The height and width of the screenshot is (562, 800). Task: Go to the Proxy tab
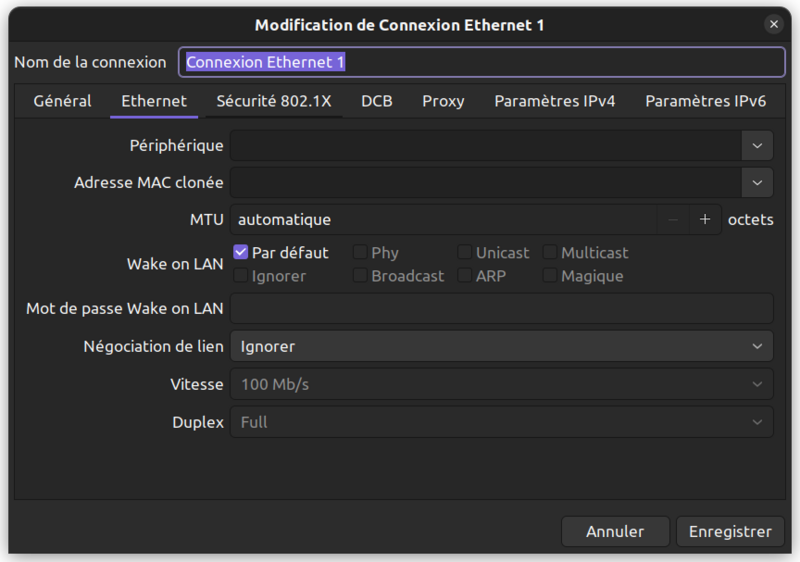443,101
